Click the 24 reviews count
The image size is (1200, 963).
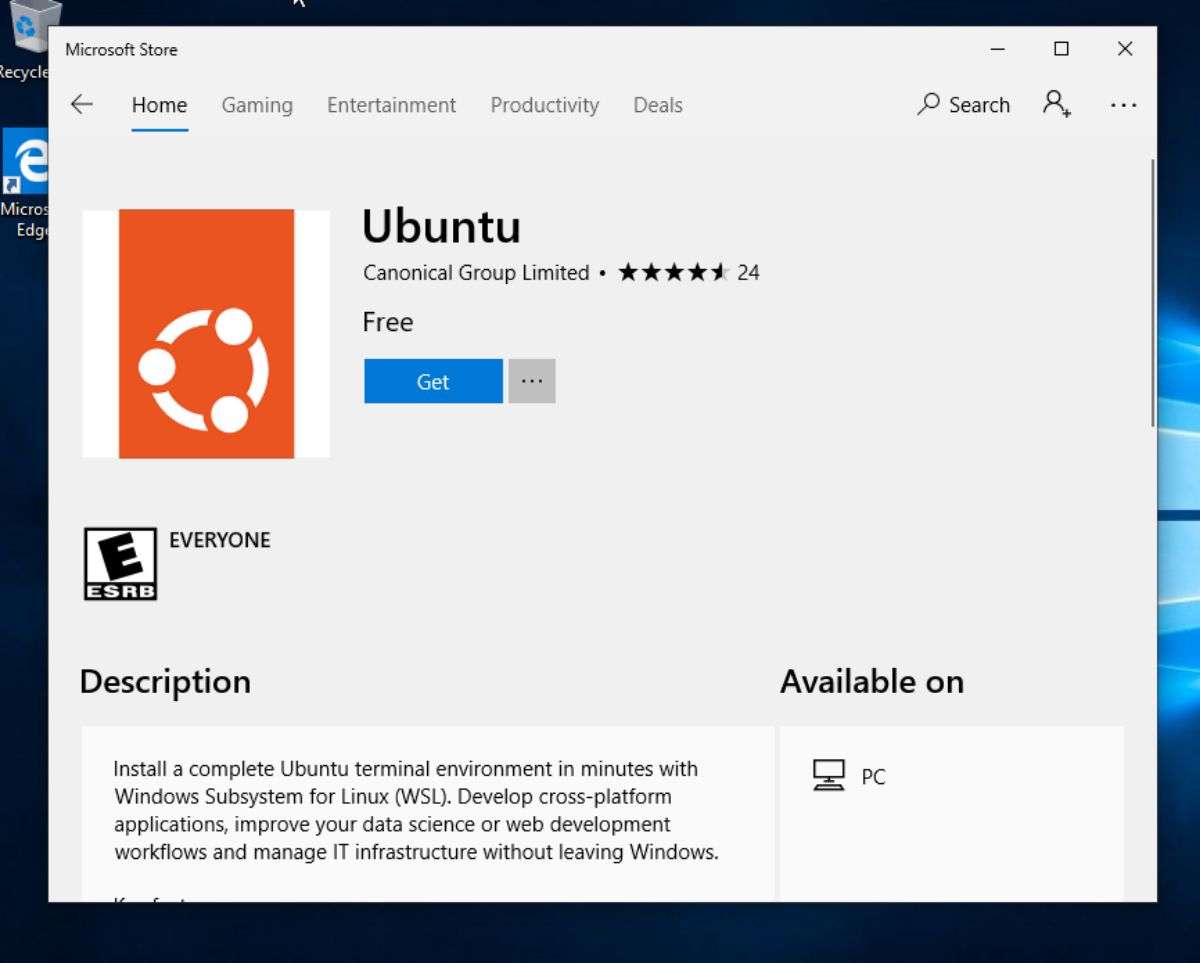coord(749,272)
